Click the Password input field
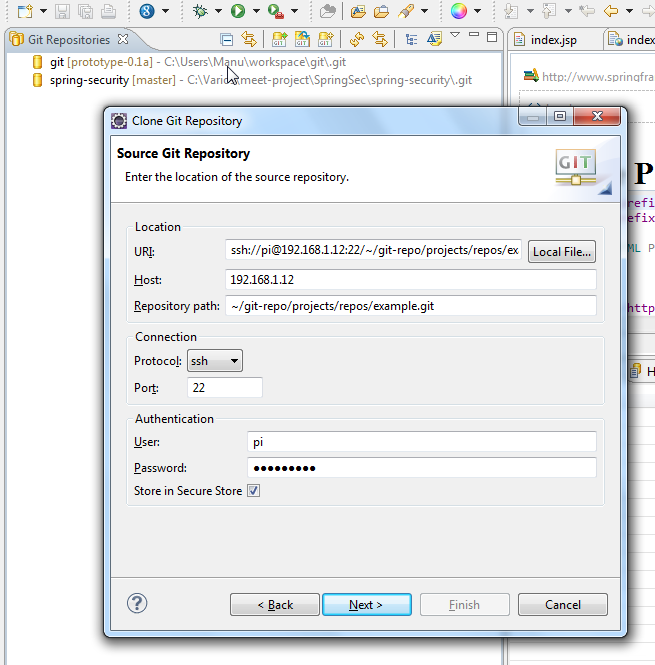Screen dimensions: 655x665 pyautogui.click(x=422, y=468)
